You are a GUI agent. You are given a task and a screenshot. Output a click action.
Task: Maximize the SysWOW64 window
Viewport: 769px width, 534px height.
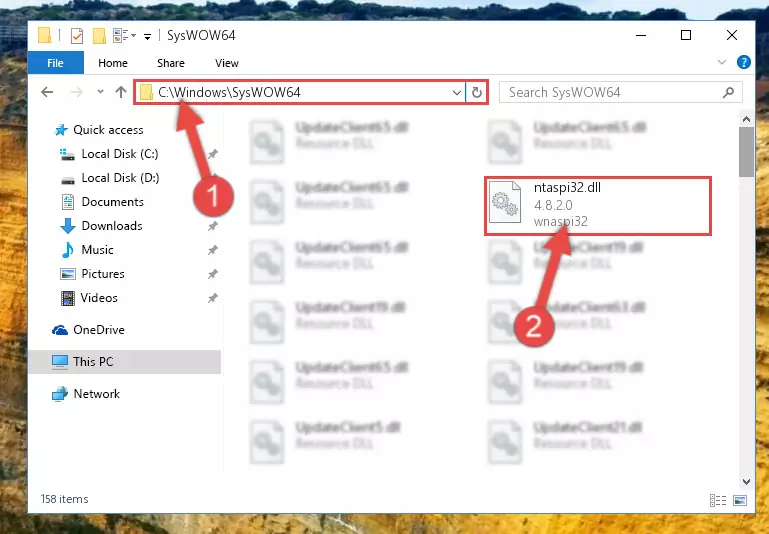pos(686,35)
